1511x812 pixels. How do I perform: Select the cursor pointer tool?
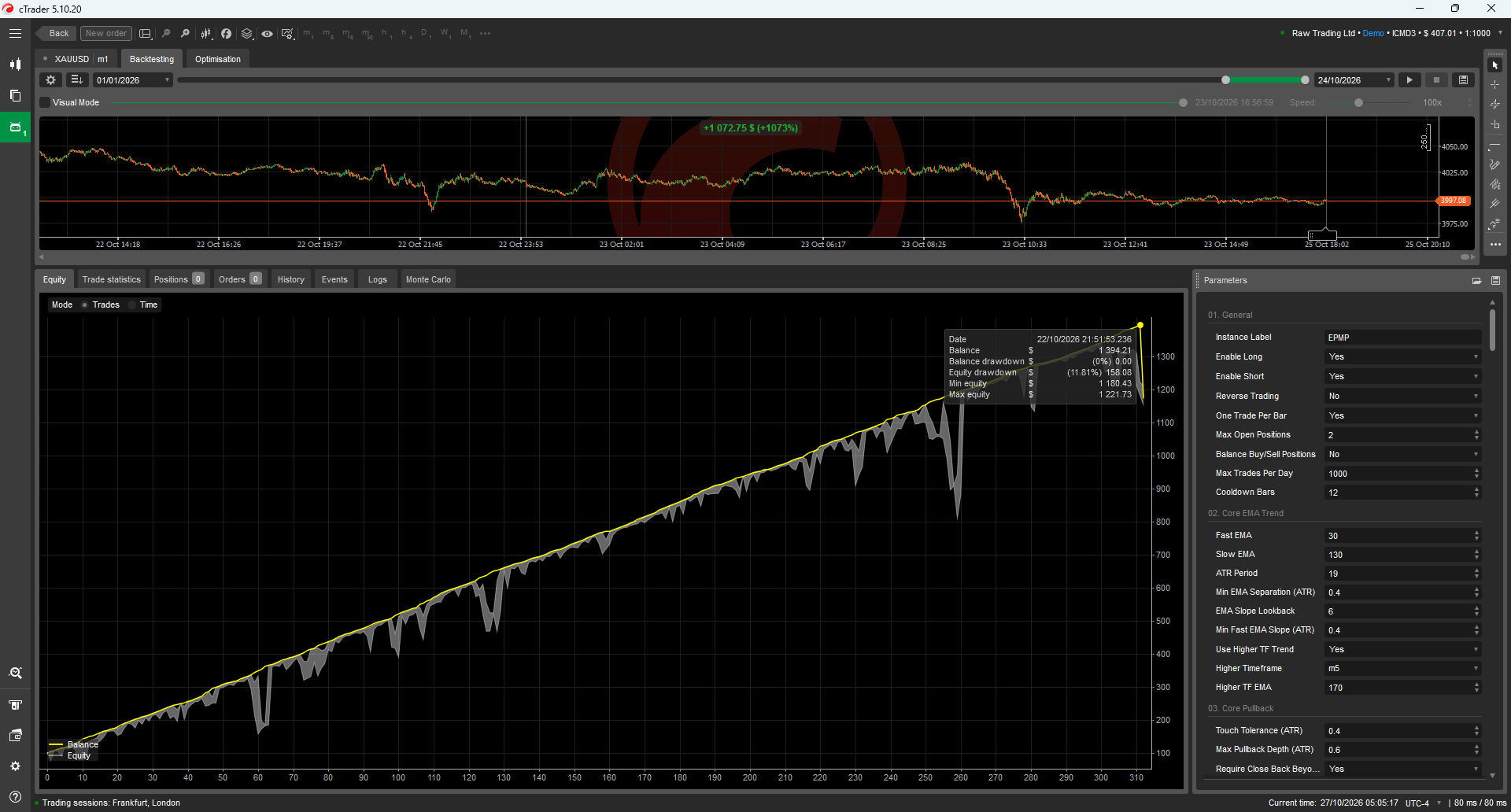[1495, 65]
